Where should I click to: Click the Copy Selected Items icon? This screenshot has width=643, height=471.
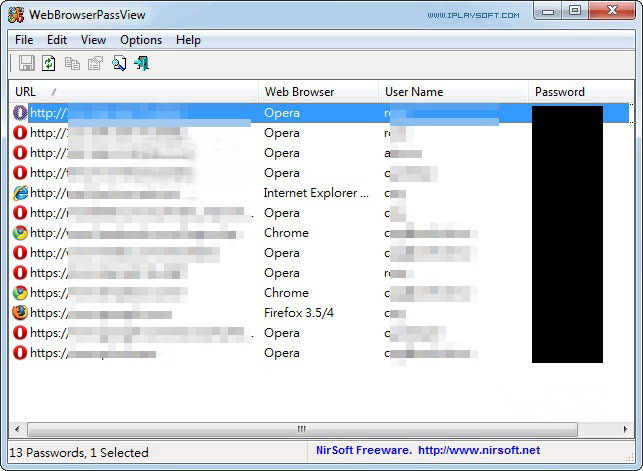click(x=72, y=64)
